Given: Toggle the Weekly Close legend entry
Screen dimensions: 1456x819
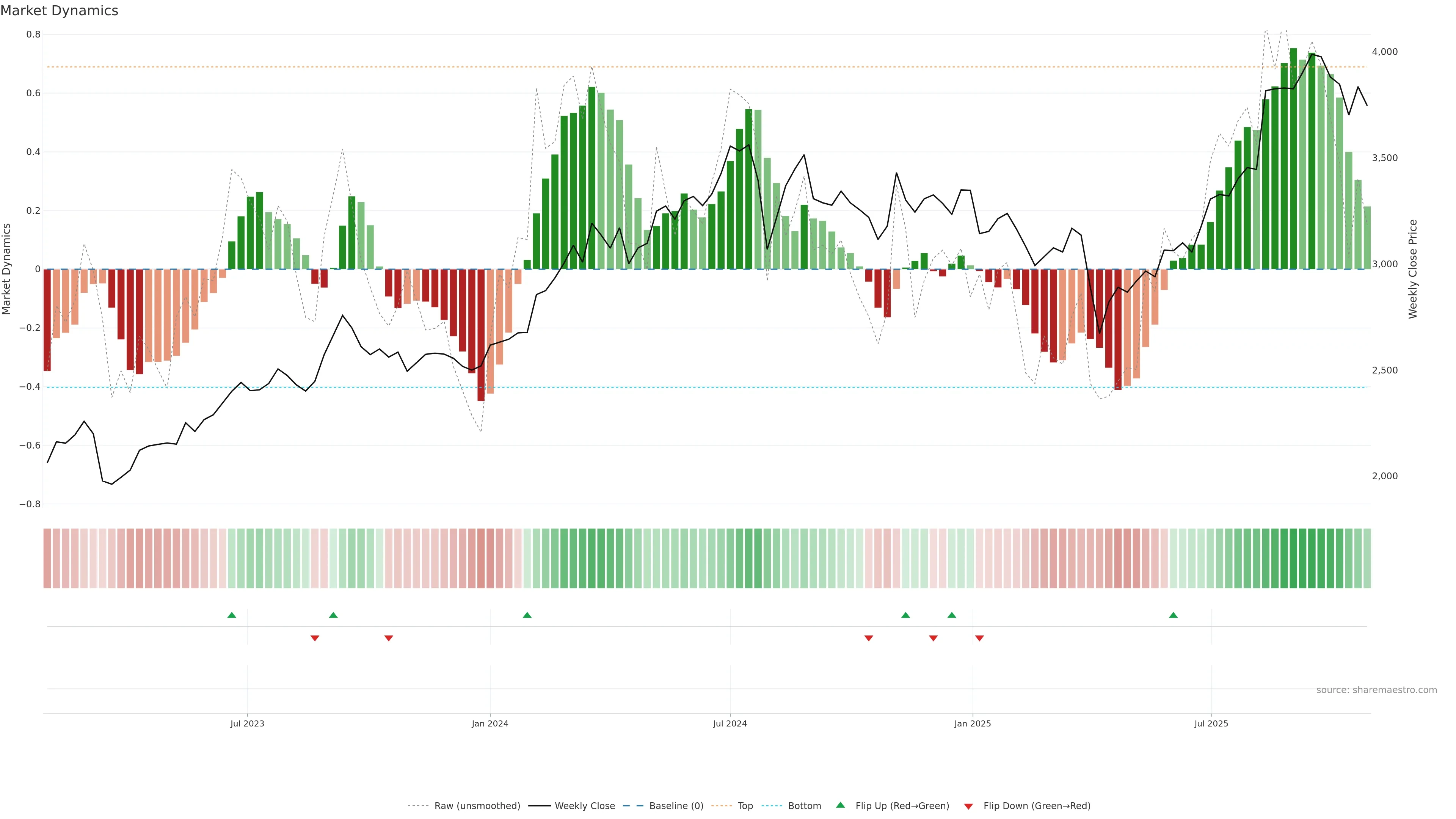Looking at the screenshot, I should pos(584,805).
